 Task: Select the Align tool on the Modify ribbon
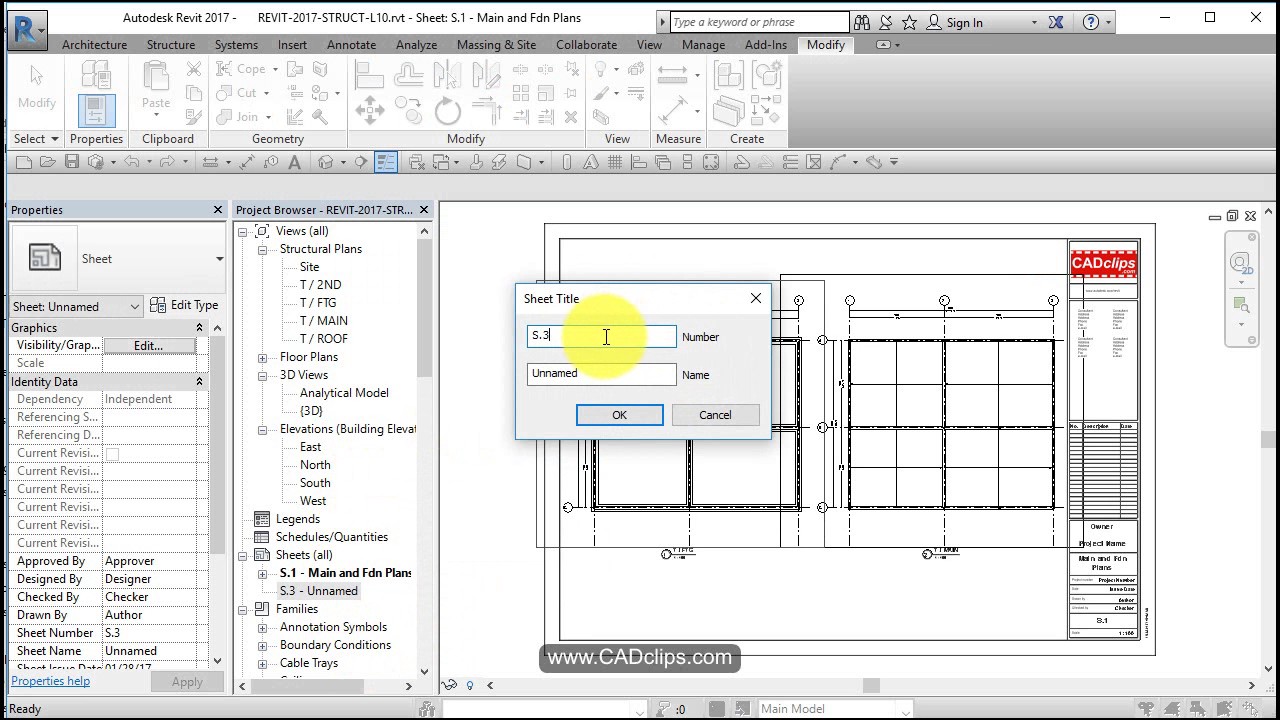click(368, 75)
